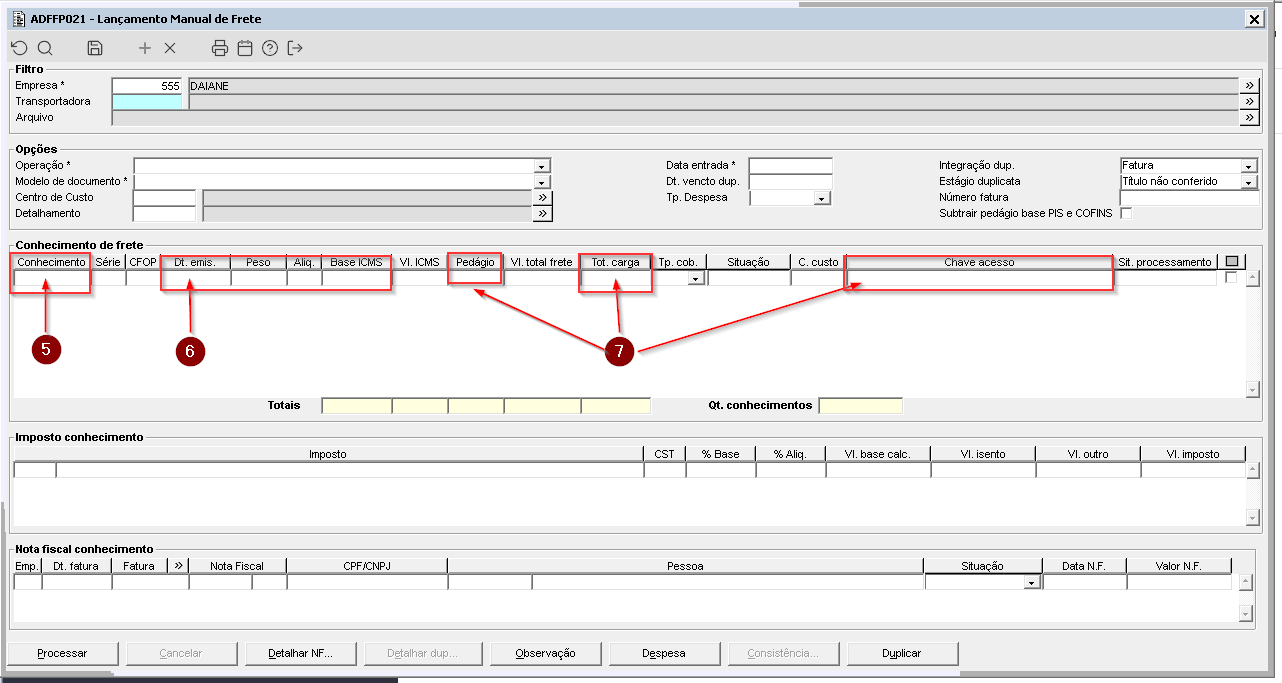Click the Base ICMS column header
Screen dimensions: 1282x683
tap(356, 262)
